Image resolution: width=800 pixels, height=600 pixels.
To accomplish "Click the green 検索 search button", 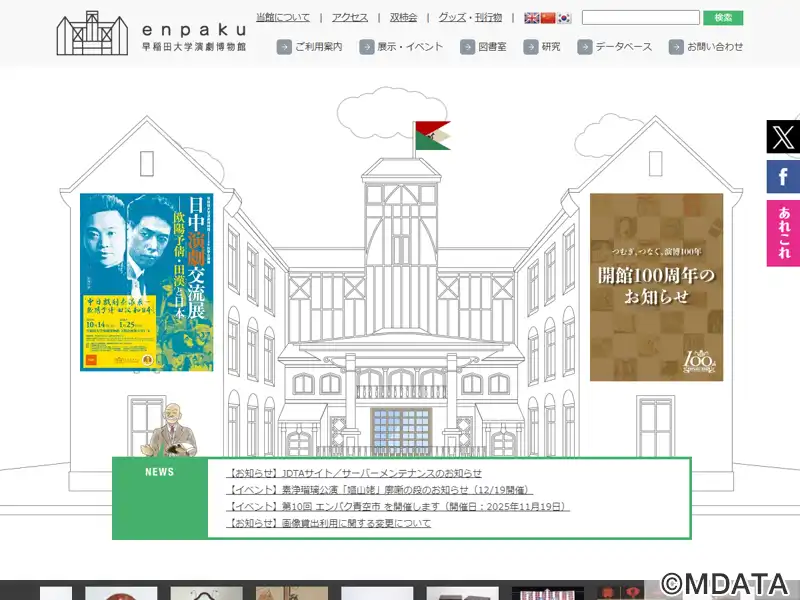I will [x=723, y=18].
